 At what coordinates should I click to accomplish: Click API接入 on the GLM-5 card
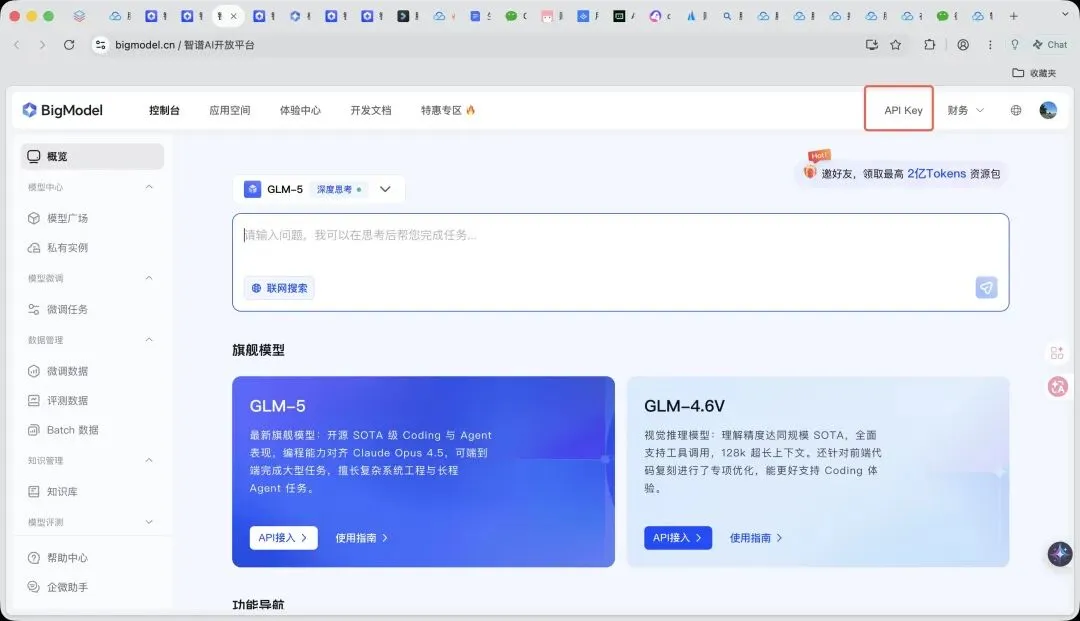tap(283, 538)
